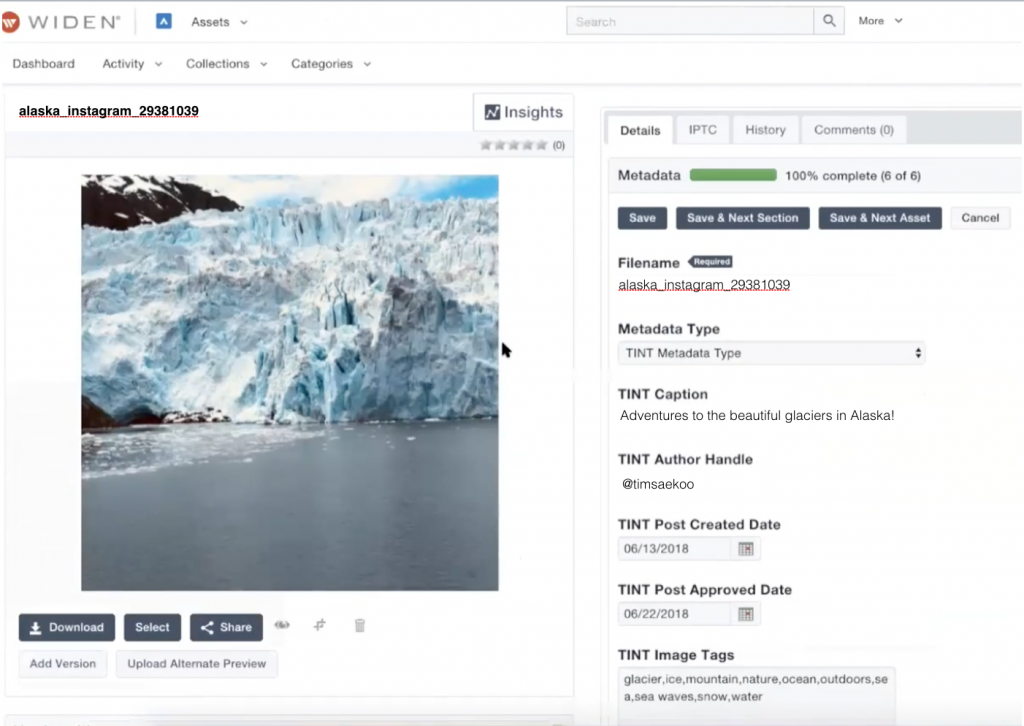Click the TINT Image Tags field
The height and width of the screenshot is (726, 1024).
tap(756, 695)
